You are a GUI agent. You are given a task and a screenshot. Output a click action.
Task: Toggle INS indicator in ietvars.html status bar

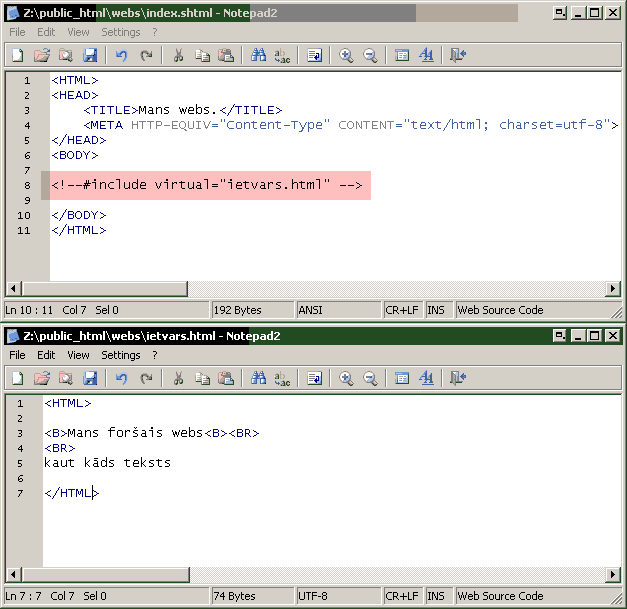pyautogui.click(x=437, y=596)
